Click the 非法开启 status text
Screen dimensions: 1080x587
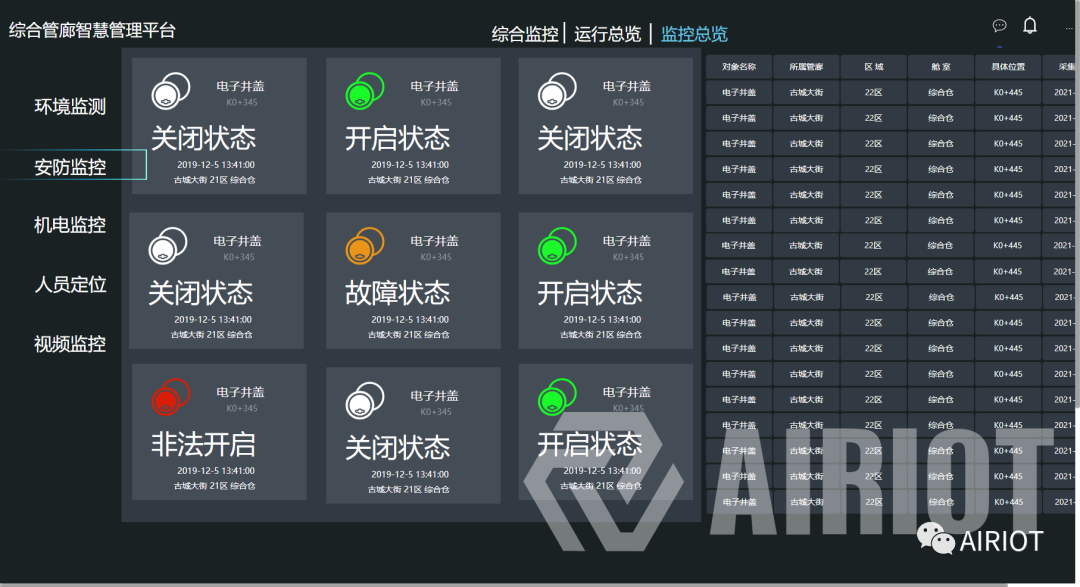click(x=203, y=444)
